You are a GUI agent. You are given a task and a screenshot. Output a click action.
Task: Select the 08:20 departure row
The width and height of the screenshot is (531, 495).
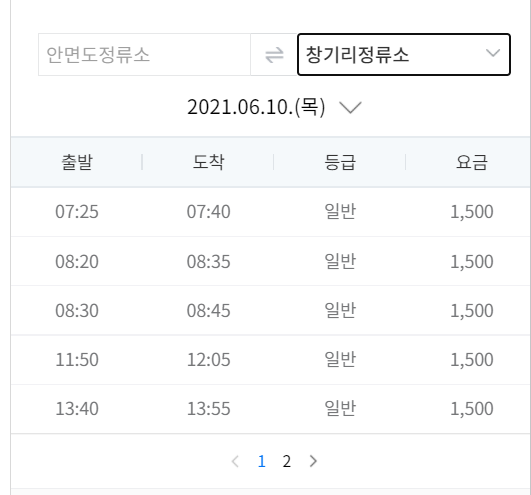[271, 261]
